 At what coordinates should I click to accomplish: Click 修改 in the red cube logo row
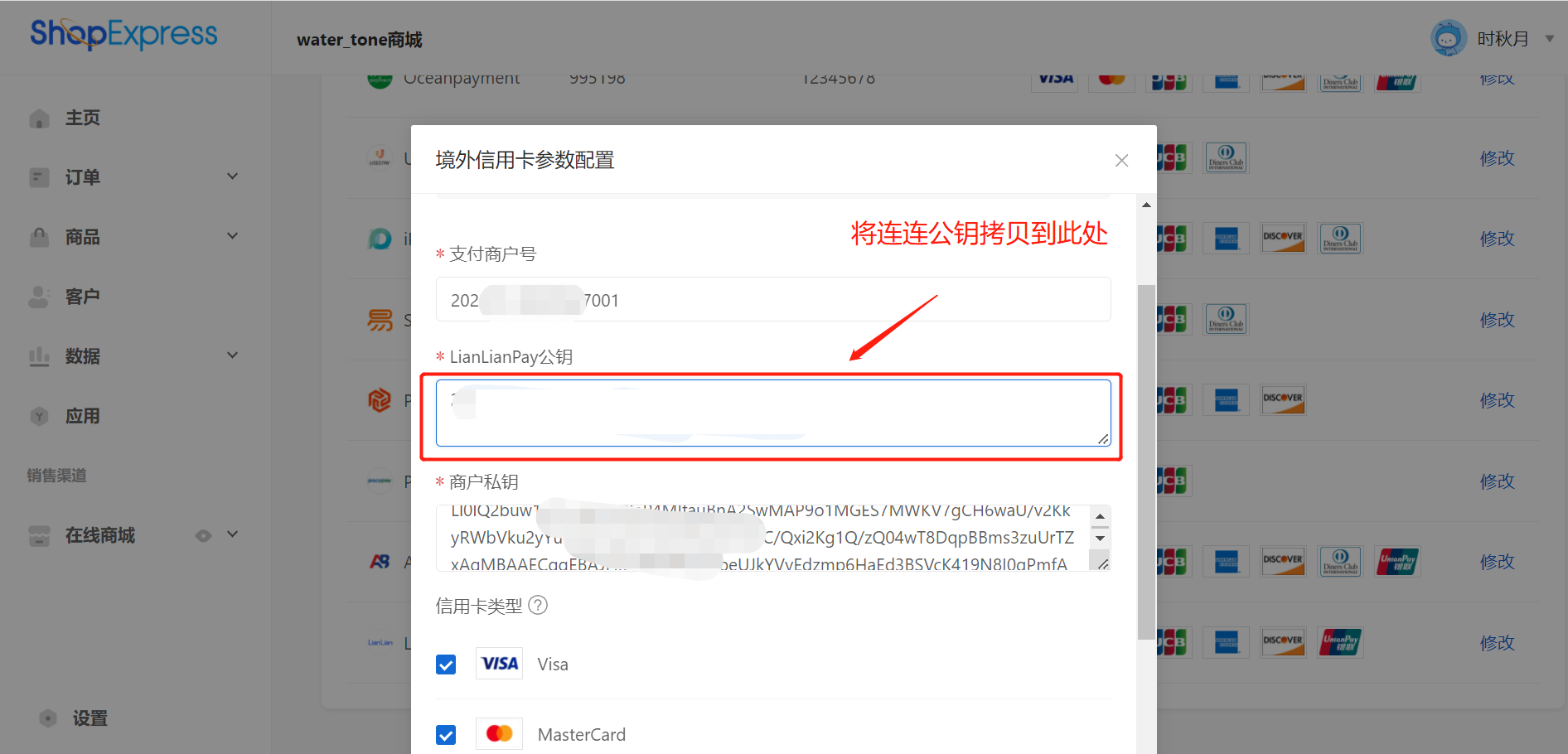1498,400
